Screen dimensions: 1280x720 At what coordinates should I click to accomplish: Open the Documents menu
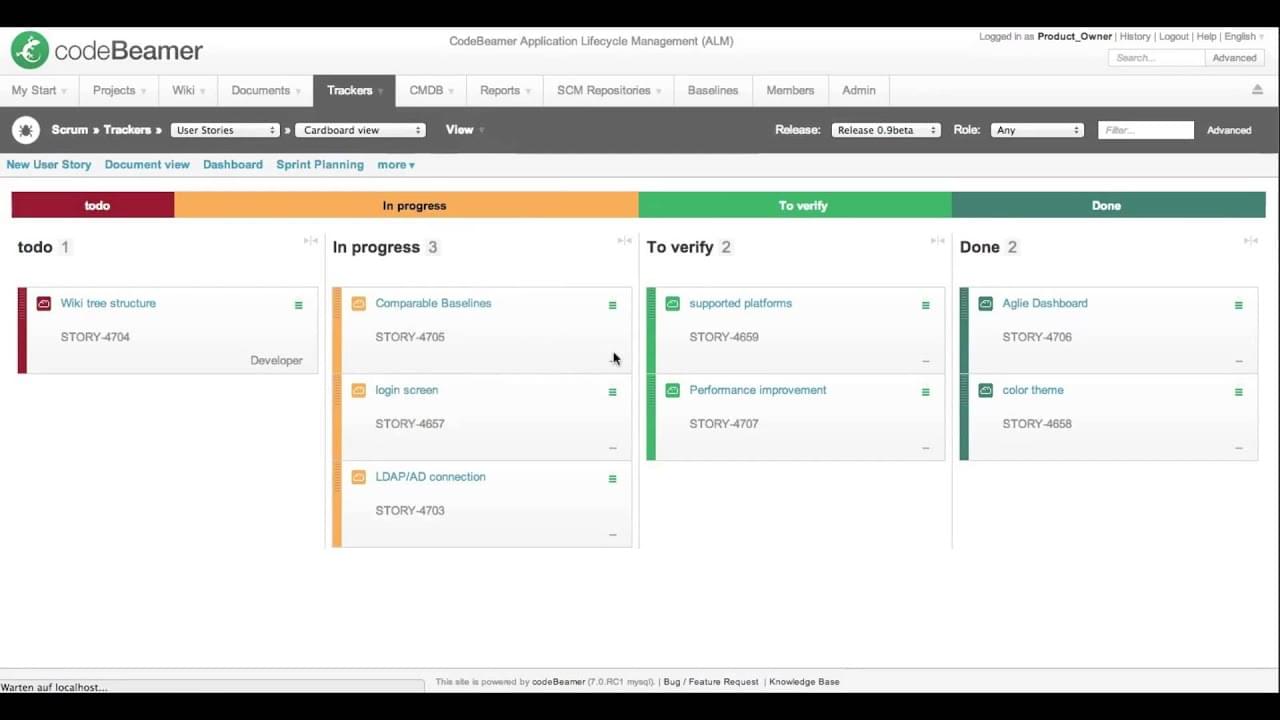265,90
